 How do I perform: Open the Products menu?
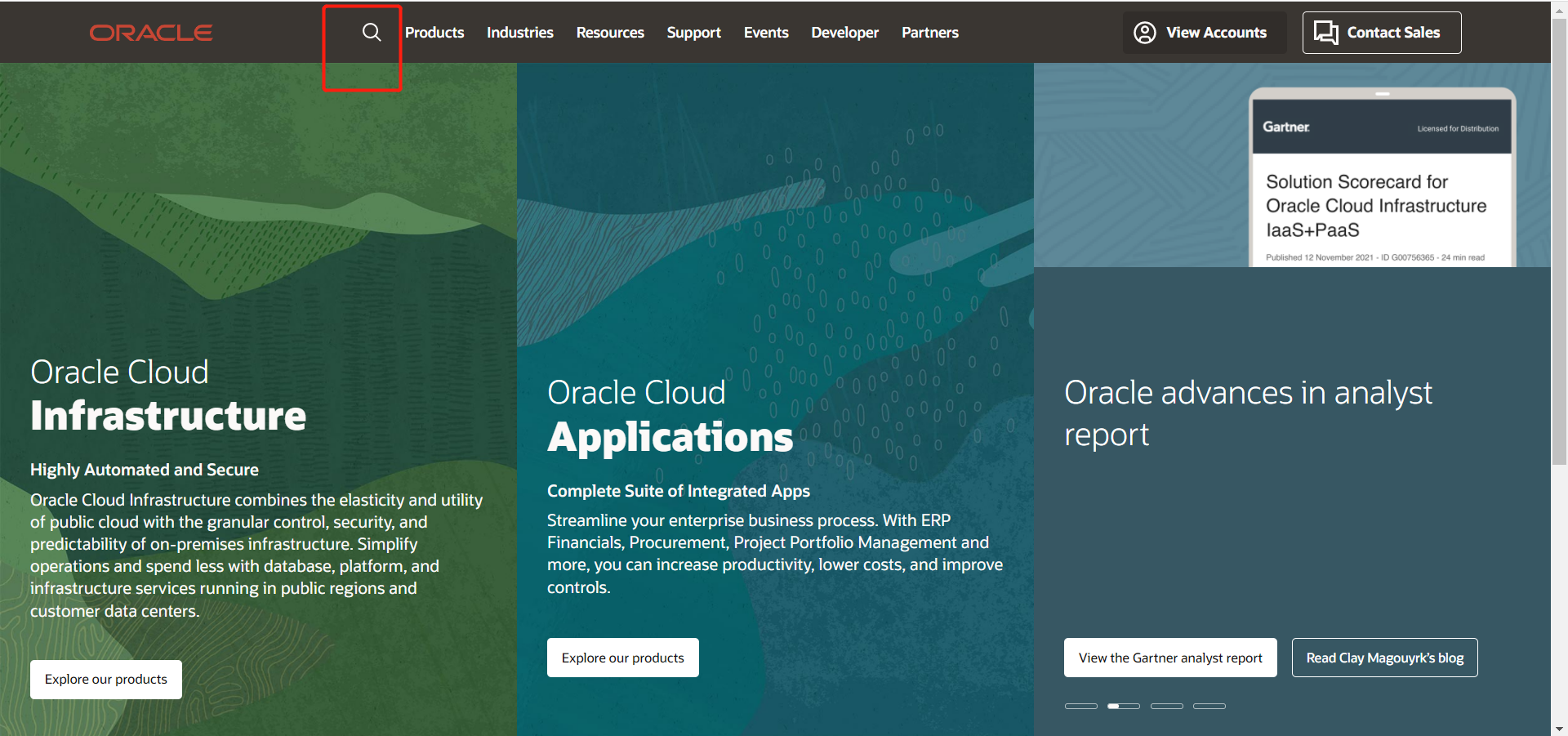pos(434,33)
